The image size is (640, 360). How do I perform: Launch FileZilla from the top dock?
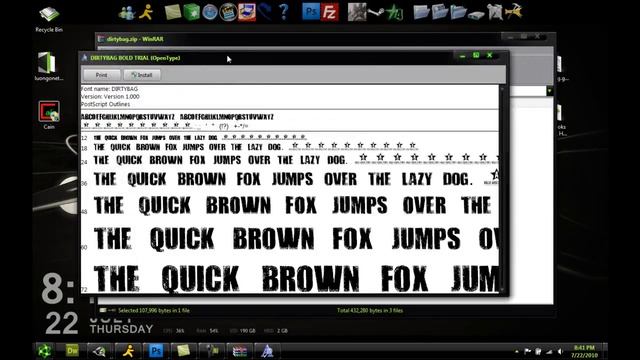click(x=329, y=12)
